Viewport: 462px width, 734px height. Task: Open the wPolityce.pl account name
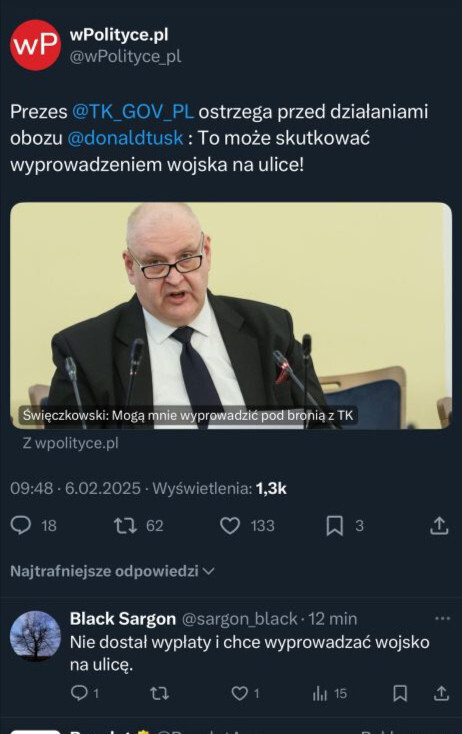[119, 35]
